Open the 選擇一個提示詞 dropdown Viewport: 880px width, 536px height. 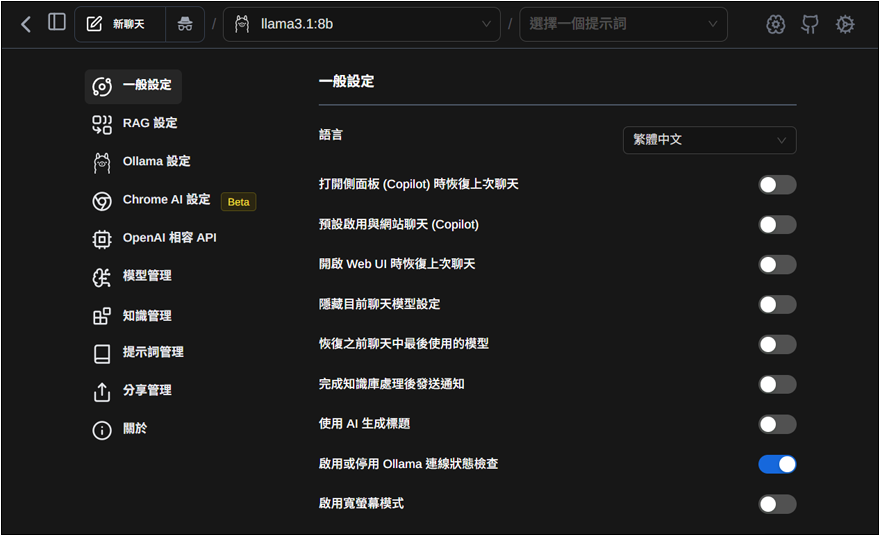(623, 24)
